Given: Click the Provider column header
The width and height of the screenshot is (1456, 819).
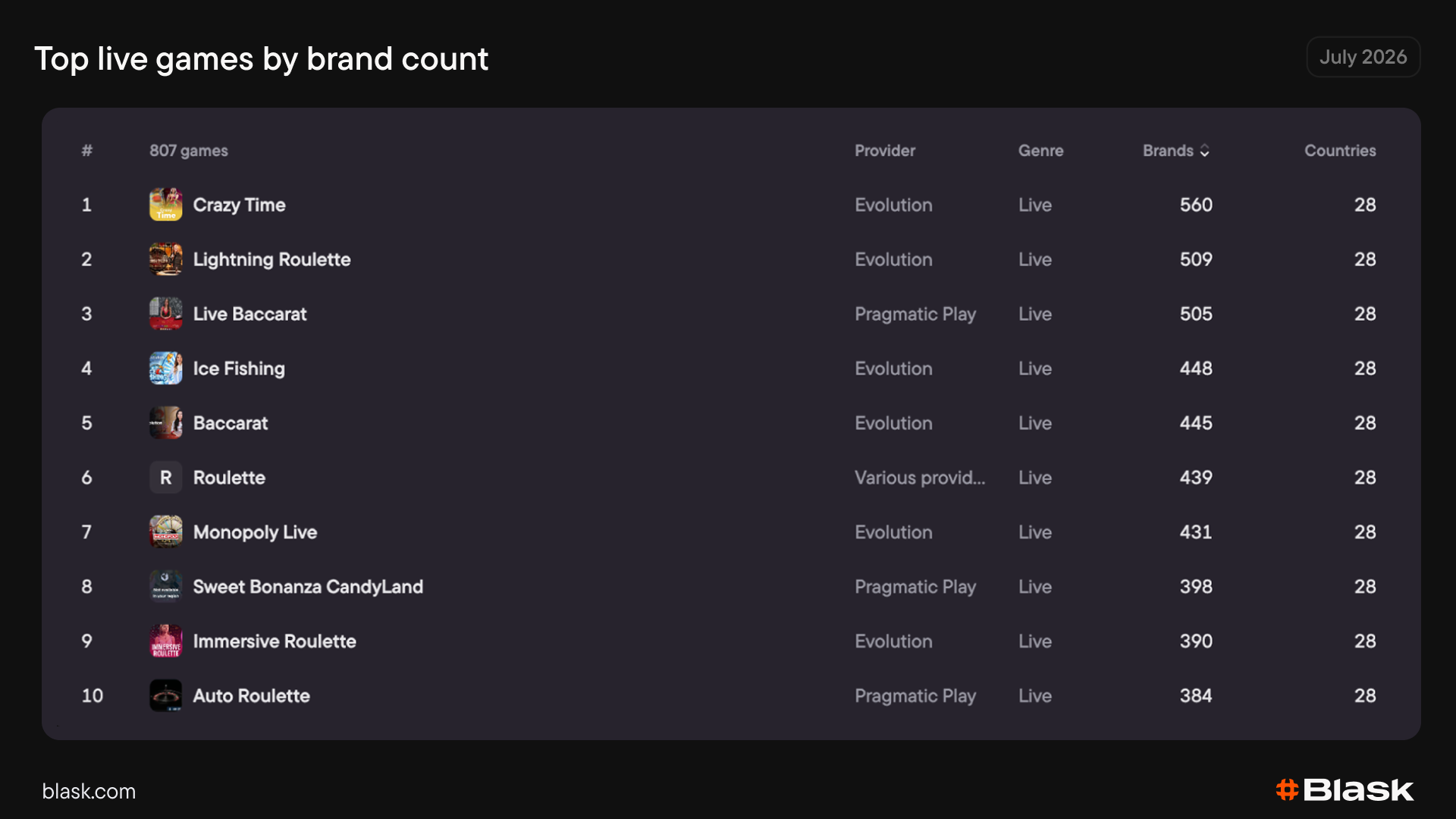Looking at the screenshot, I should click(x=885, y=151).
